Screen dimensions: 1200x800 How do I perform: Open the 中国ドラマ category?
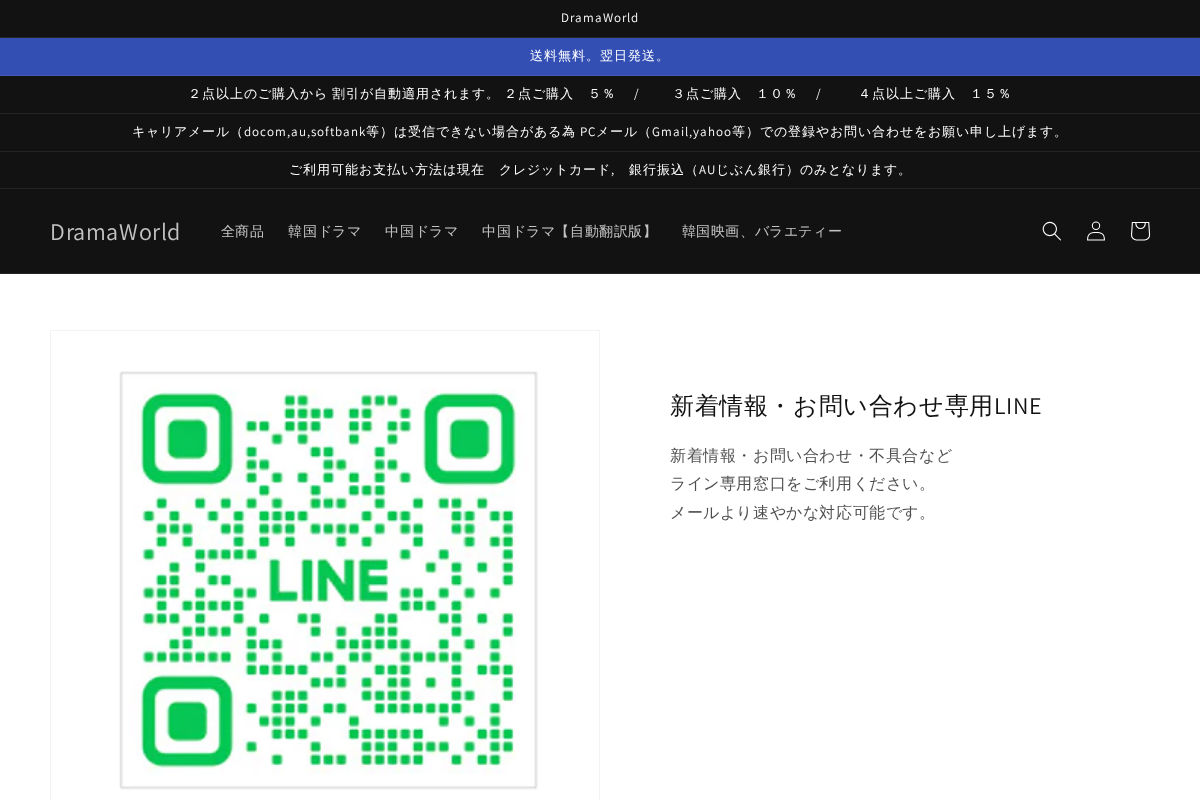[421, 231]
